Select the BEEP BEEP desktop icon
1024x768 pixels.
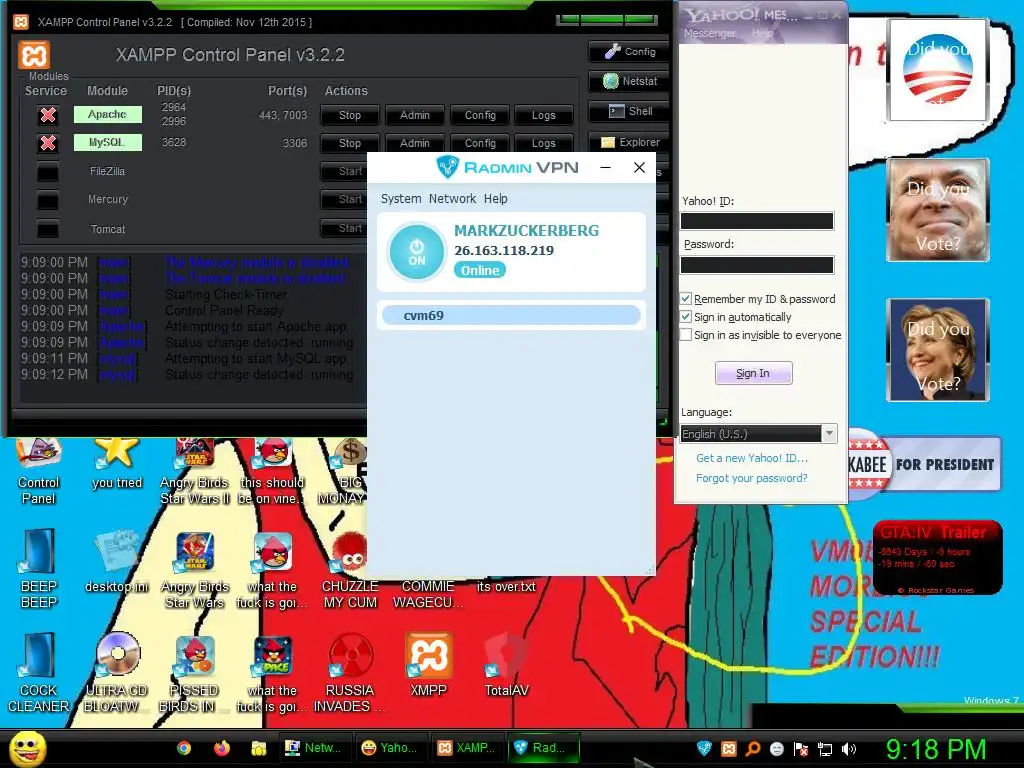(x=38, y=569)
